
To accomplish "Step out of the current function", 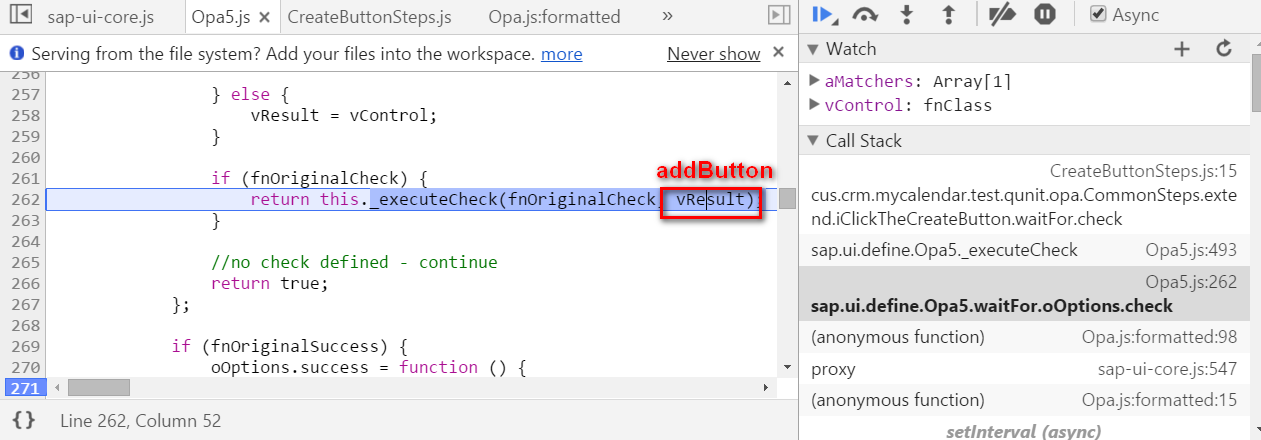I will [x=948, y=15].
